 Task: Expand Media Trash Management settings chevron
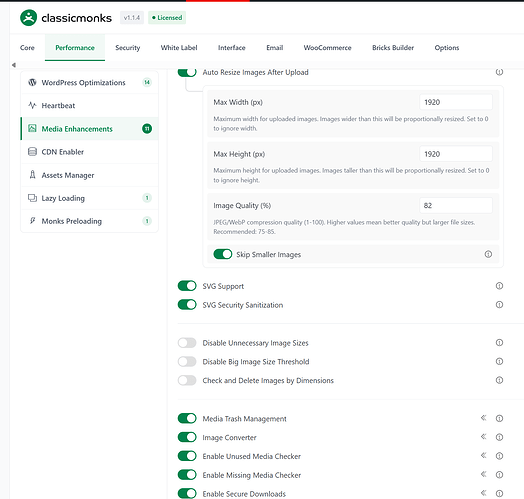coord(484,418)
